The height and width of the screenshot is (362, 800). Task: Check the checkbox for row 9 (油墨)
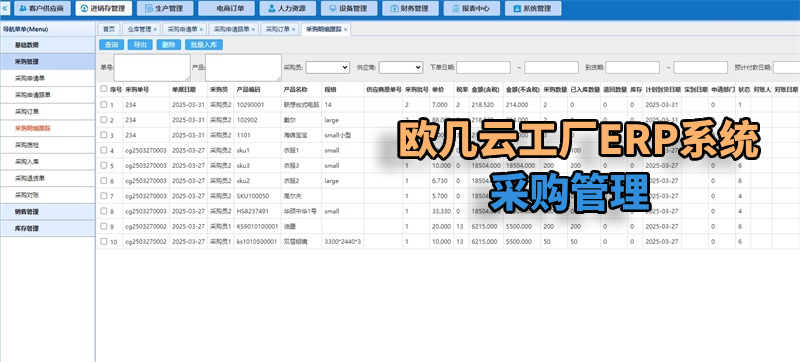point(104,226)
